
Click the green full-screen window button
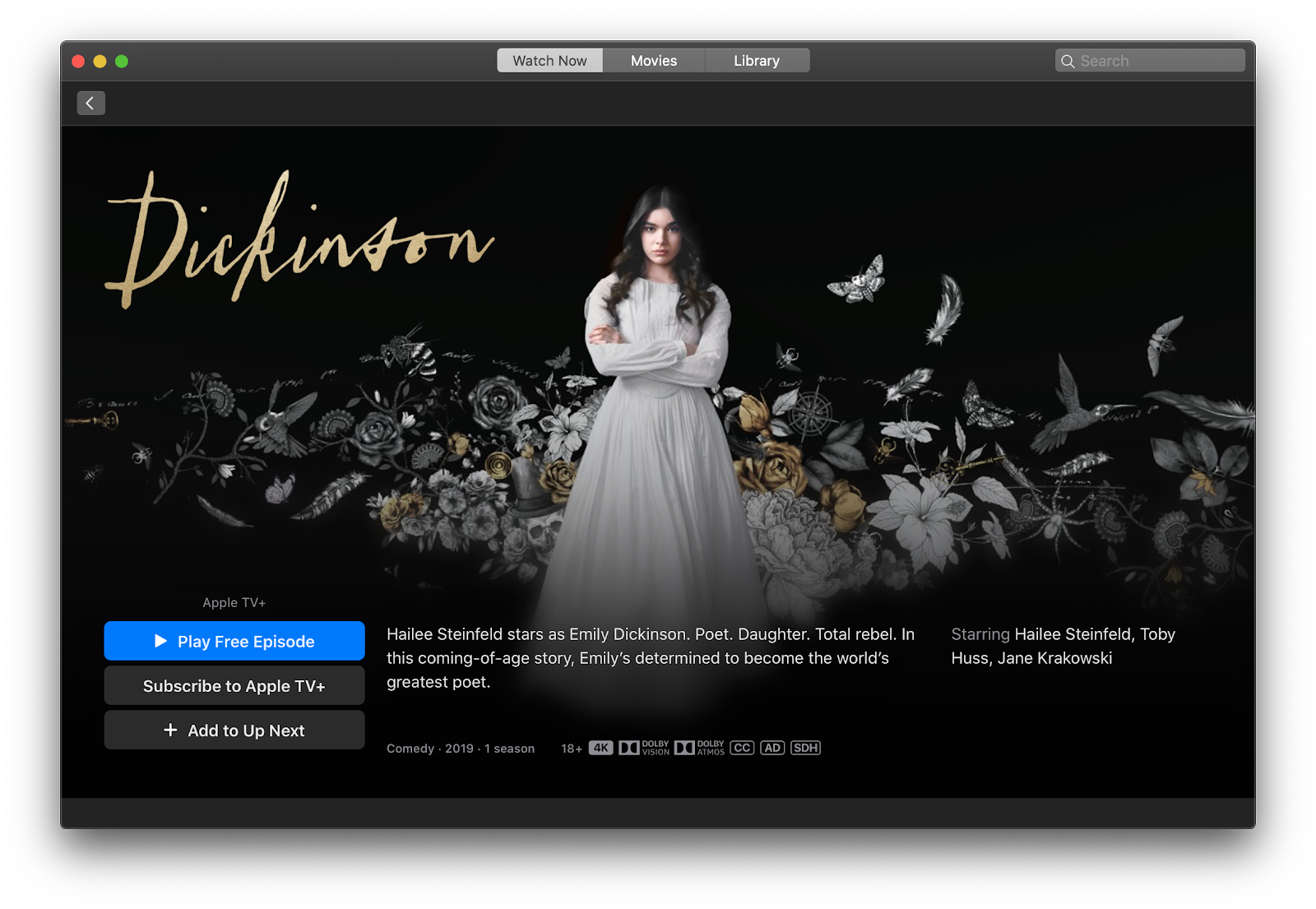122,61
